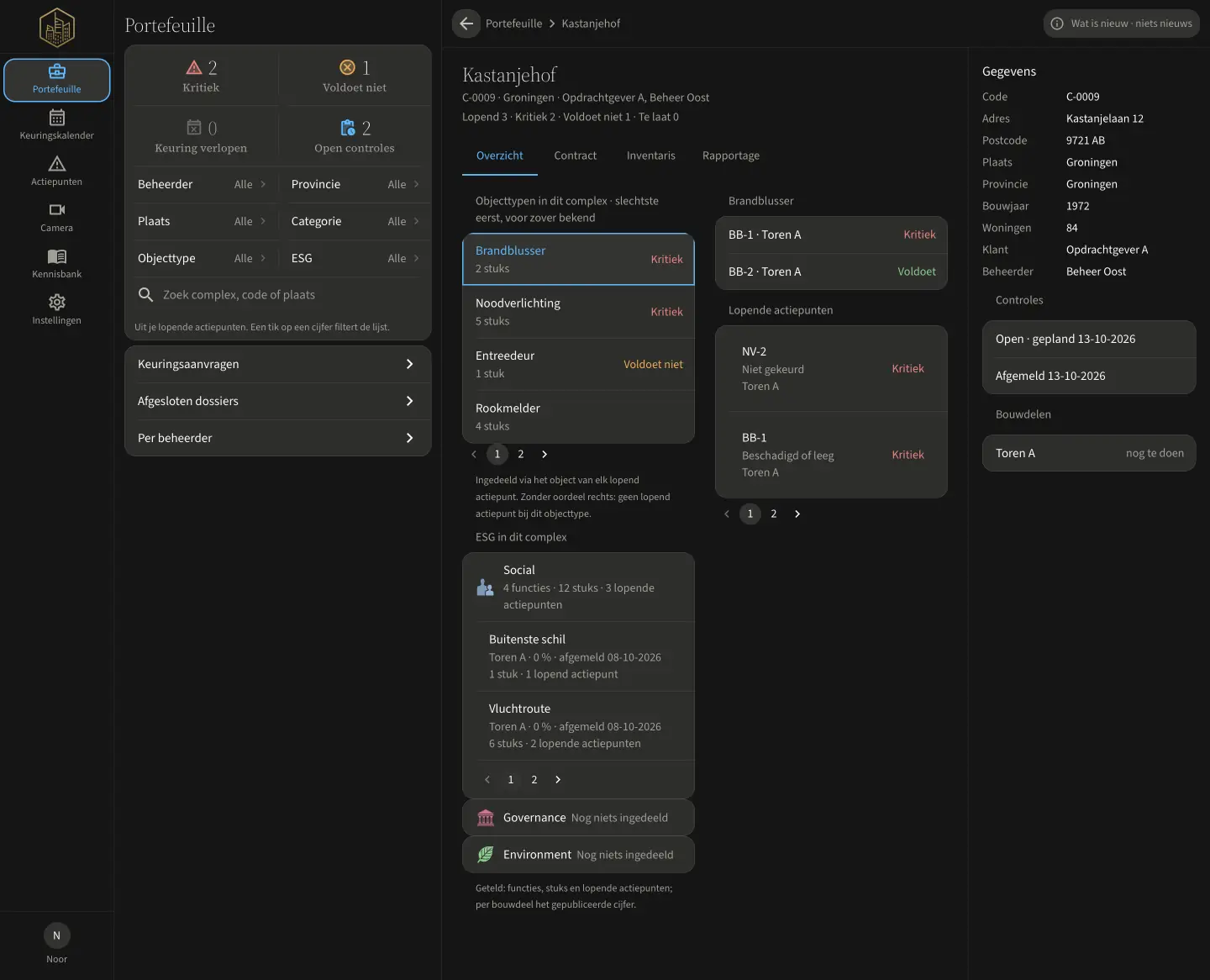Filter by Kritiek warning triangle count
Image resolution: width=1210 pixels, height=980 pixels.
201,76
